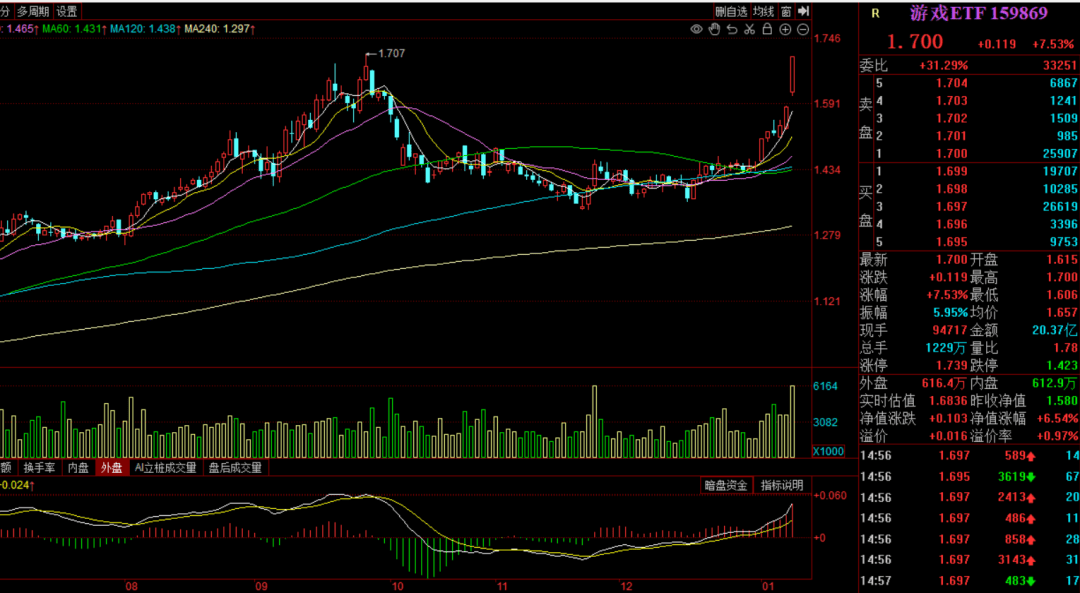Click the 暗盘资金 button
The width and height of the screenshot is (1080, 593).
(726, 485)
